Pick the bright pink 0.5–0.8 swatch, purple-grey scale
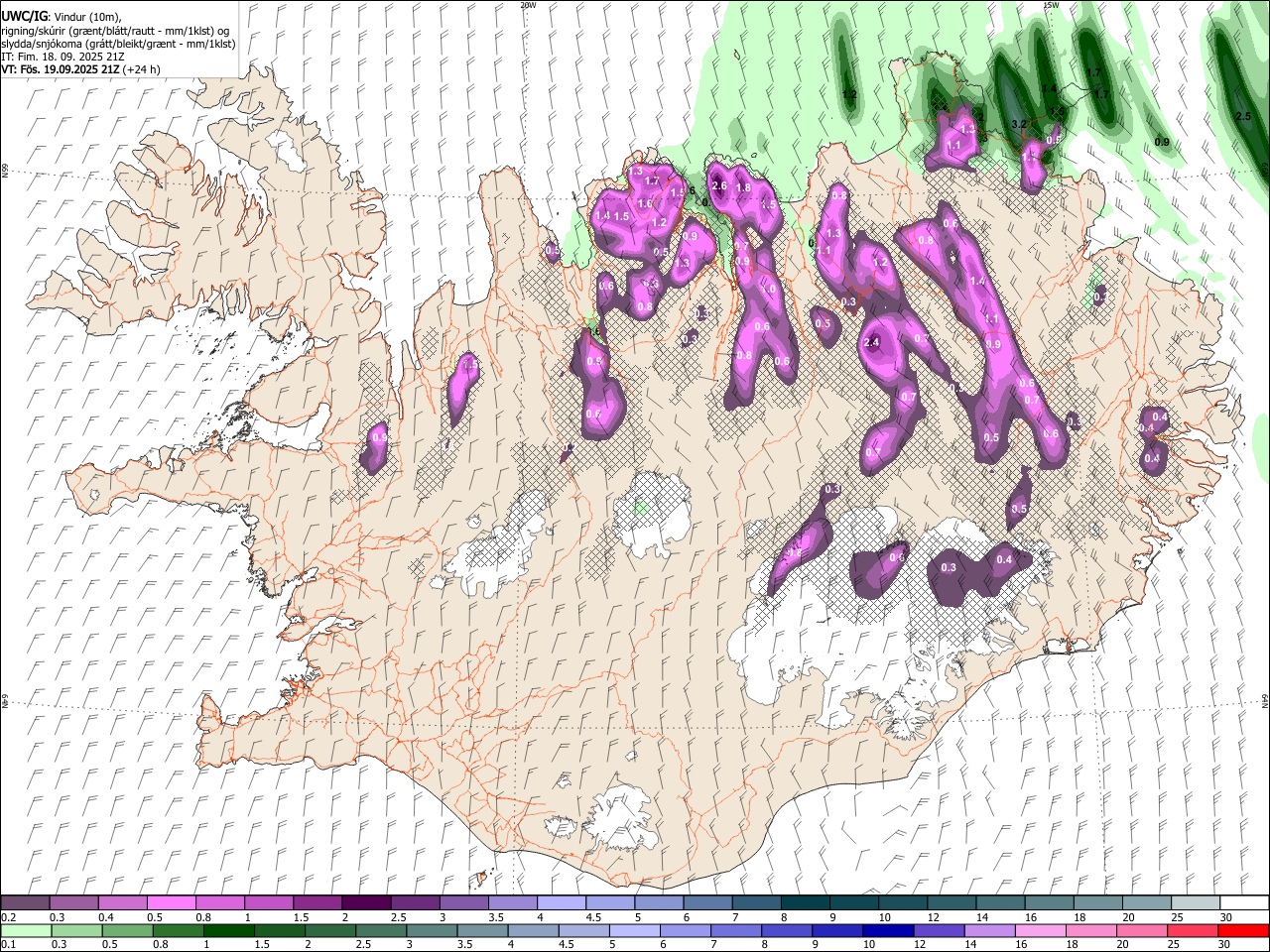The width and height of the screenshot is (1270, 952). tap(171, 903)
